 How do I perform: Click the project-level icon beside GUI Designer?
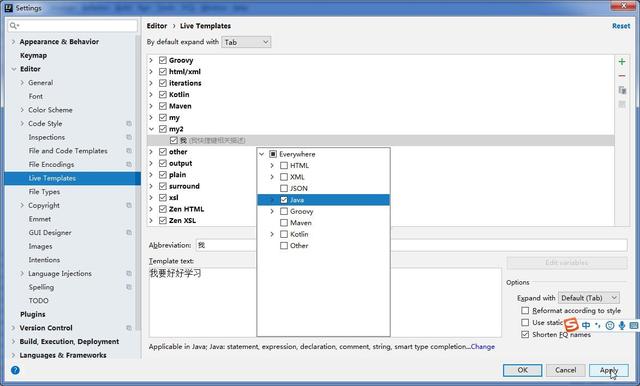129,233
